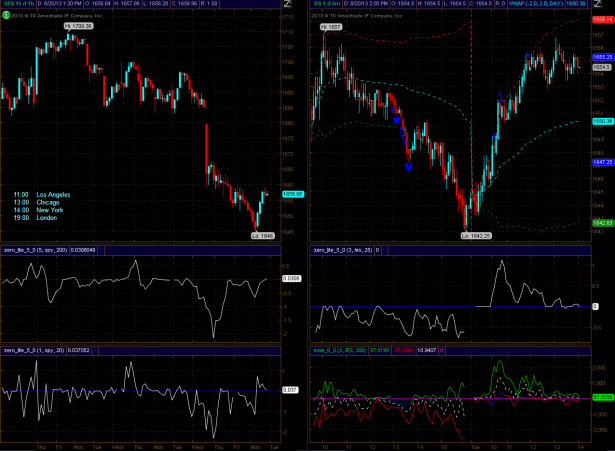This screenshot has width=615, height=451.
Task: Click the Lo: 1646 bubble on the SPX chart
Action: [x=263, y=236]
